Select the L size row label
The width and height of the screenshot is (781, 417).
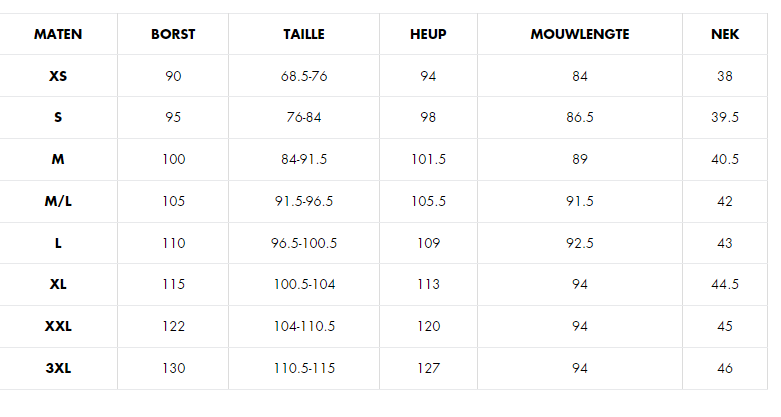click(58, 243)
